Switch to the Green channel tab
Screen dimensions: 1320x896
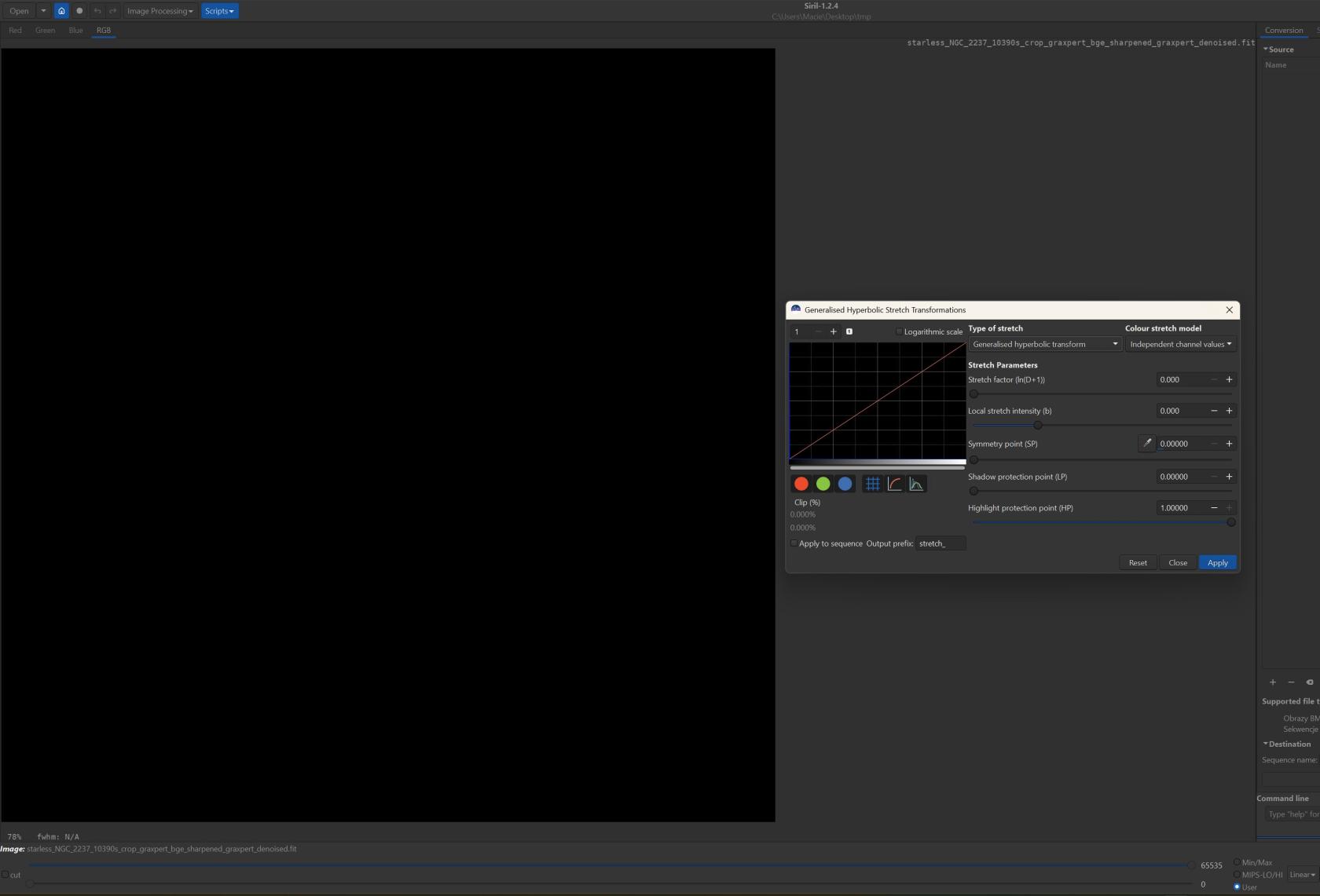pyautogui.click(x=45, y=31)
